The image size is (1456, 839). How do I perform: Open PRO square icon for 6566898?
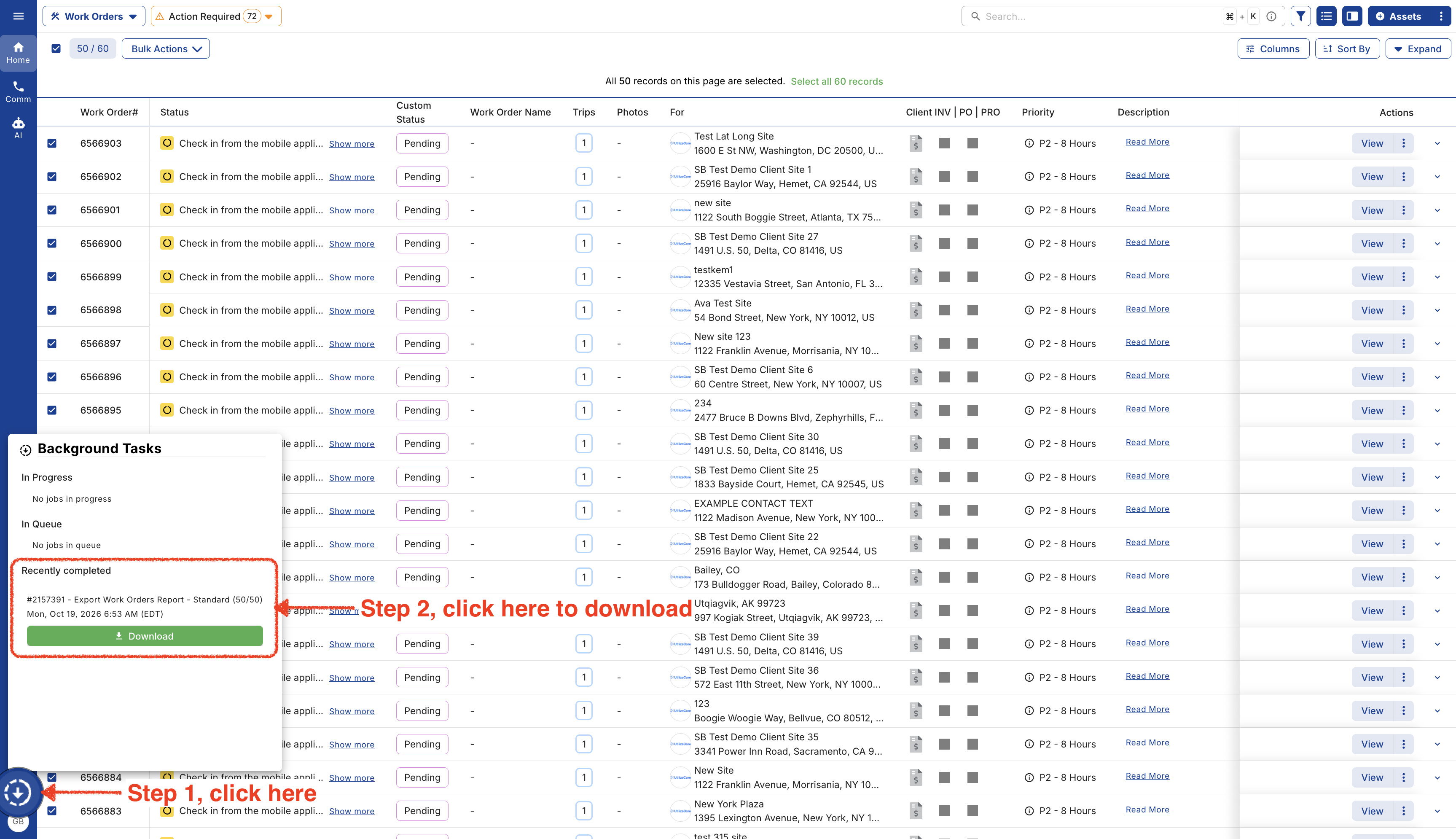(x=973, y=310)
